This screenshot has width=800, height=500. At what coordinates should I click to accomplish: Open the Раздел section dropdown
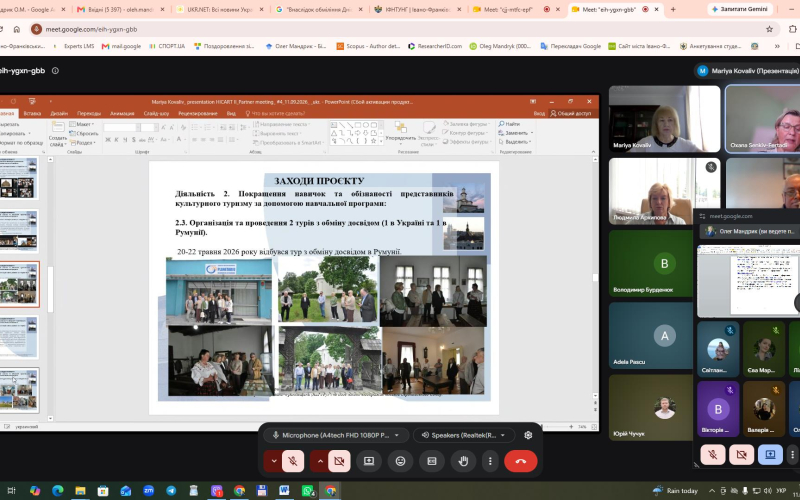point(83,143)
